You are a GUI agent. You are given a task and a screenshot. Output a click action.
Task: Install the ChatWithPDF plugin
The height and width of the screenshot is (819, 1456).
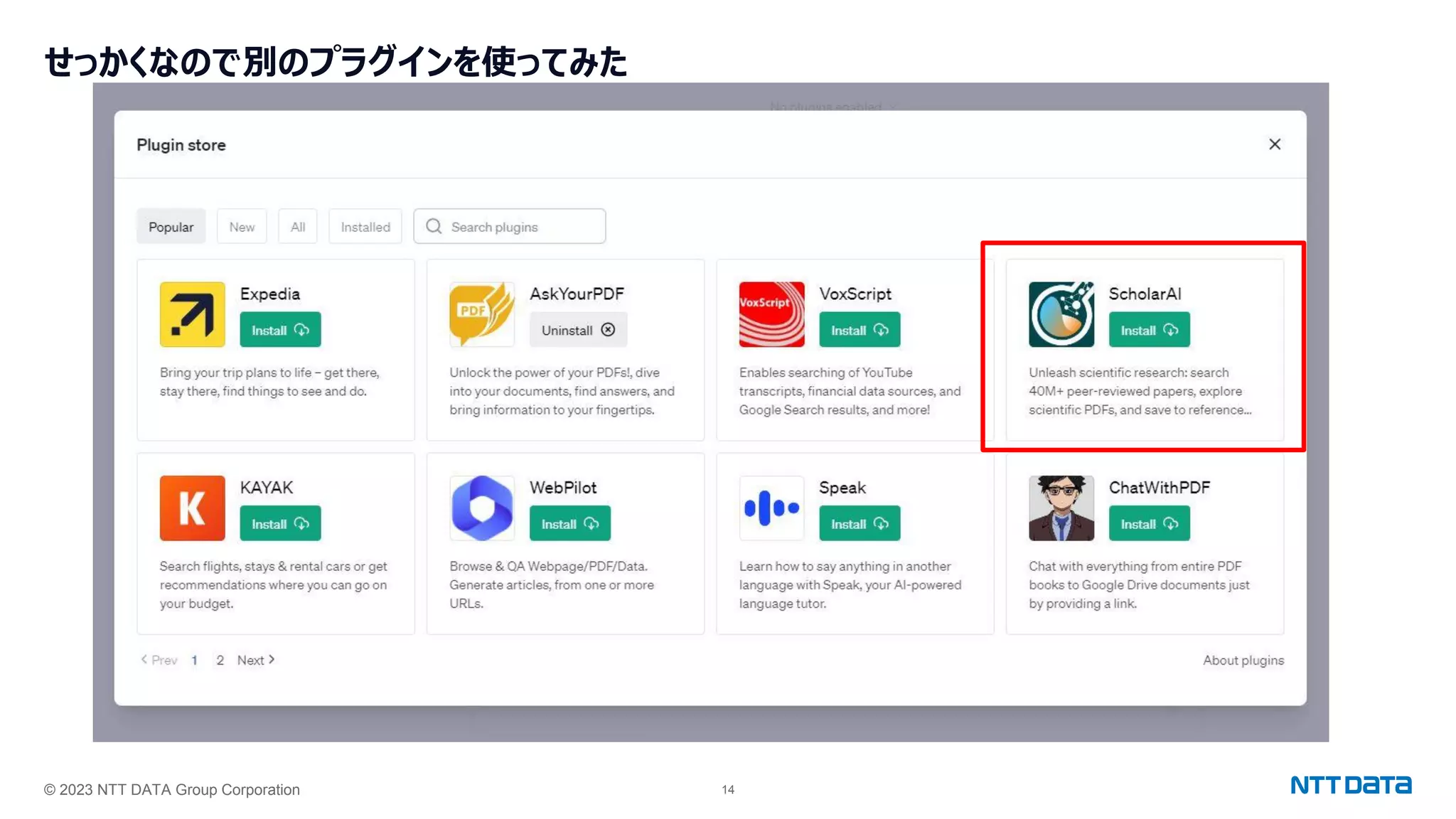click(1149, 524)
